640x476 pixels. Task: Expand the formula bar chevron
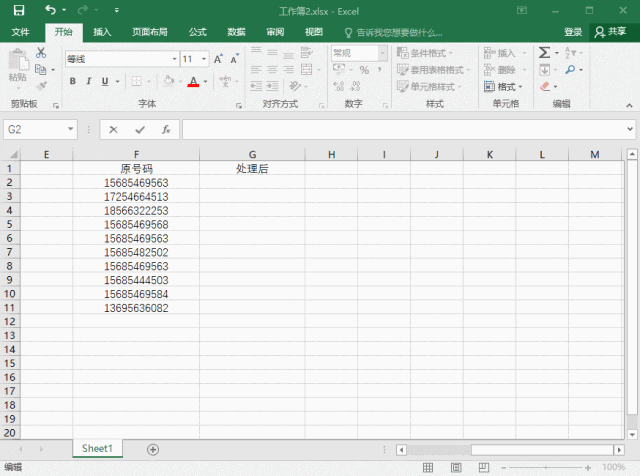[x=630, y=129]
